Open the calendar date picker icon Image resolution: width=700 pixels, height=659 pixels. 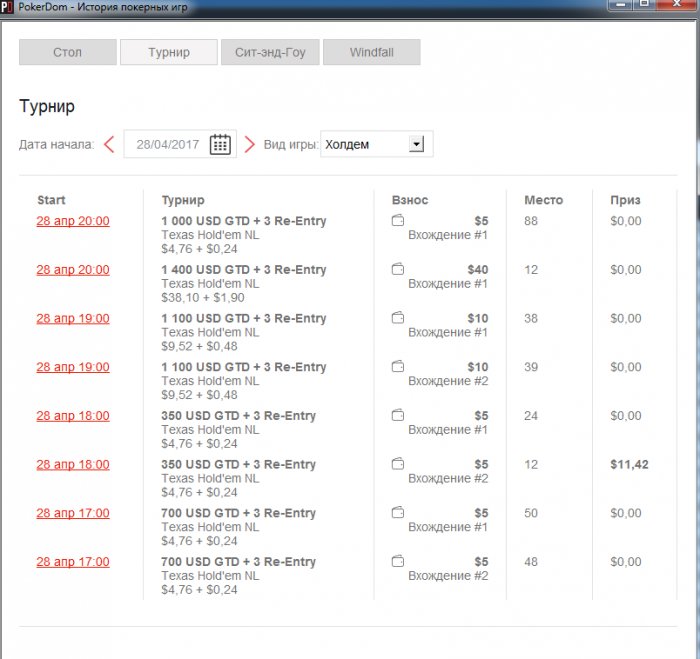tap(220, 144)
